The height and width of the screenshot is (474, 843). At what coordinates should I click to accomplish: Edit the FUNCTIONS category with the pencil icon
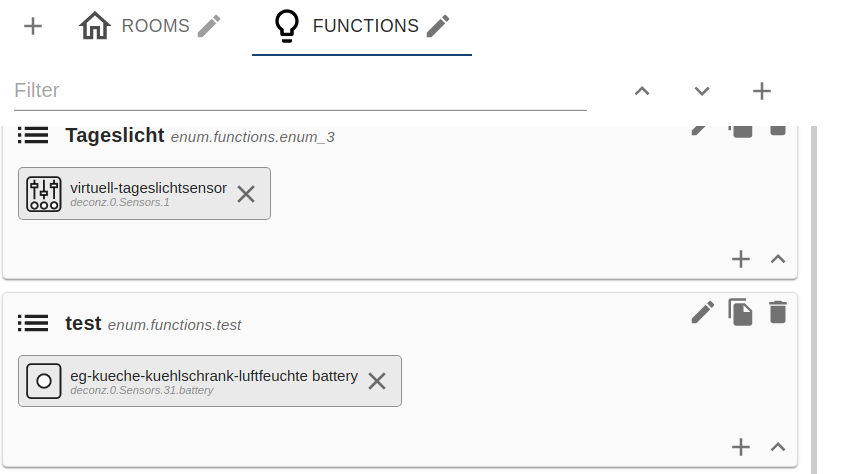pyautogui.click(x=438, y=26)
